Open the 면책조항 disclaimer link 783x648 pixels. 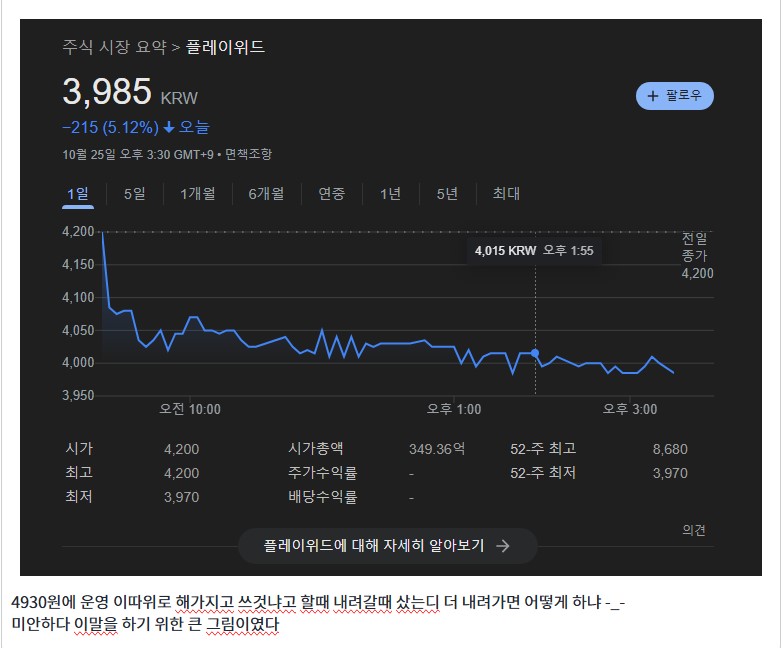click(248, 154)
